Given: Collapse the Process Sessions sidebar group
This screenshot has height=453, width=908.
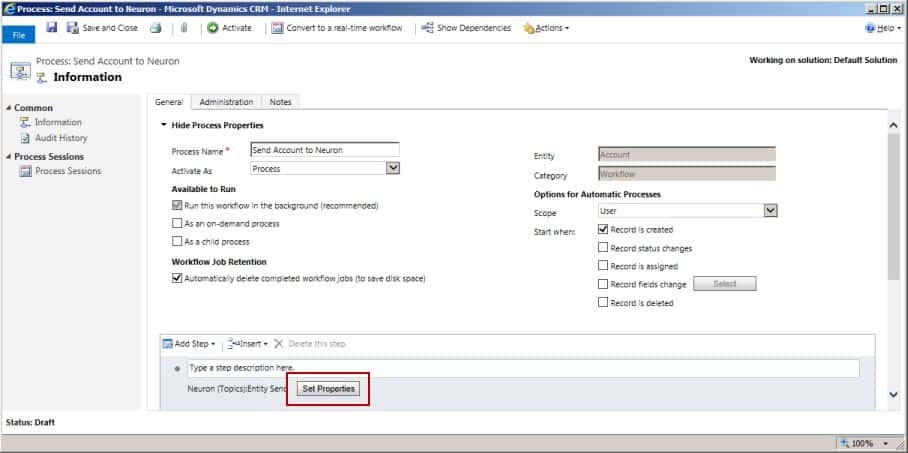Looking at the screenshot, I should (x=9, y=156).
